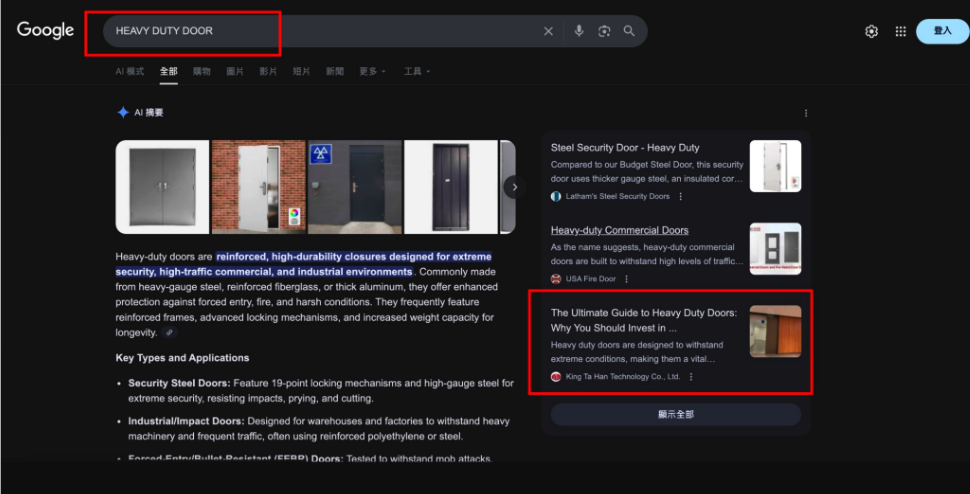
Task: Go to the Google logo homepage
Action: tap(45, 30)
